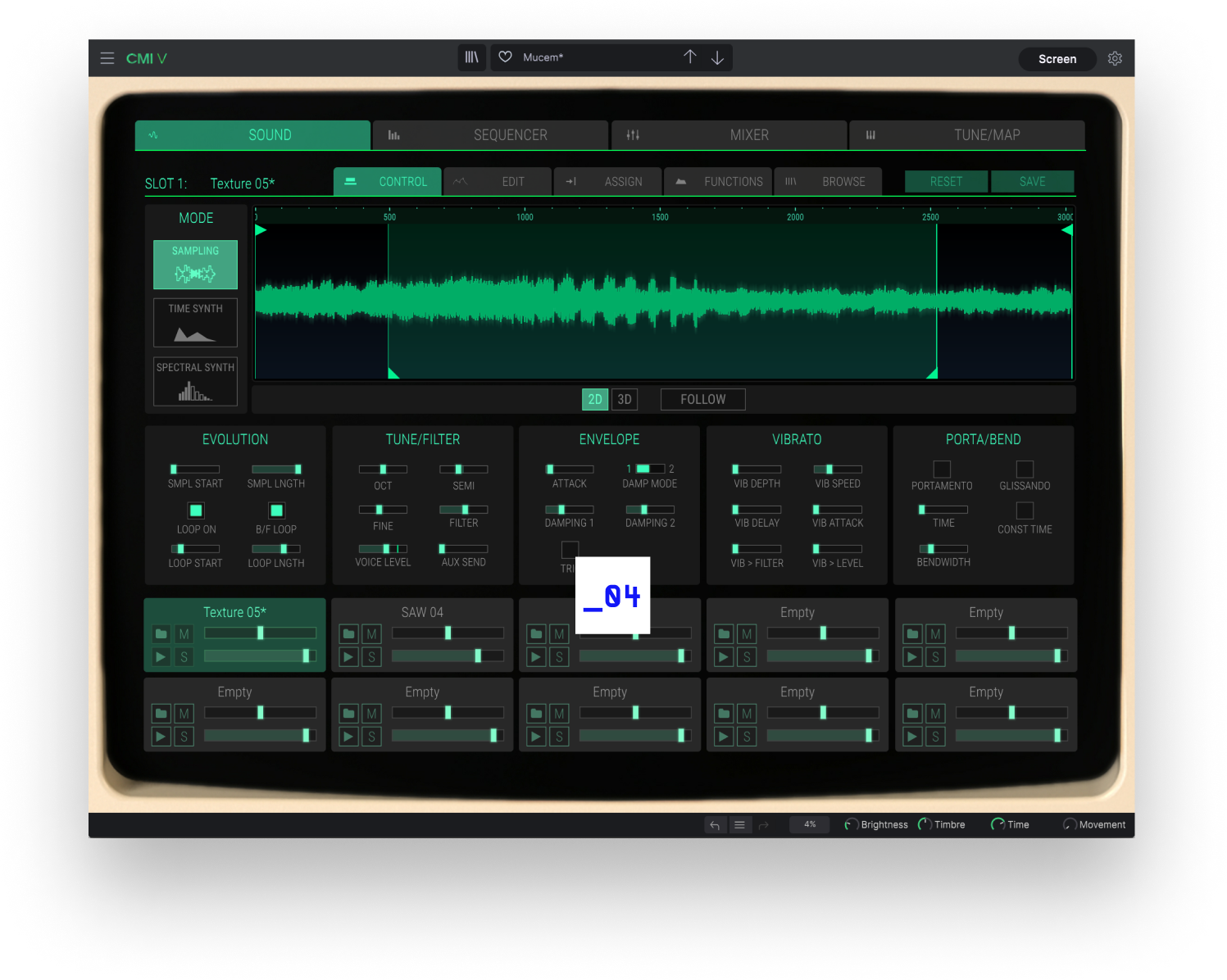Favorite the Mucem preset with heart icon
The image size is (1227, 980).
click(x=506, y=57)
